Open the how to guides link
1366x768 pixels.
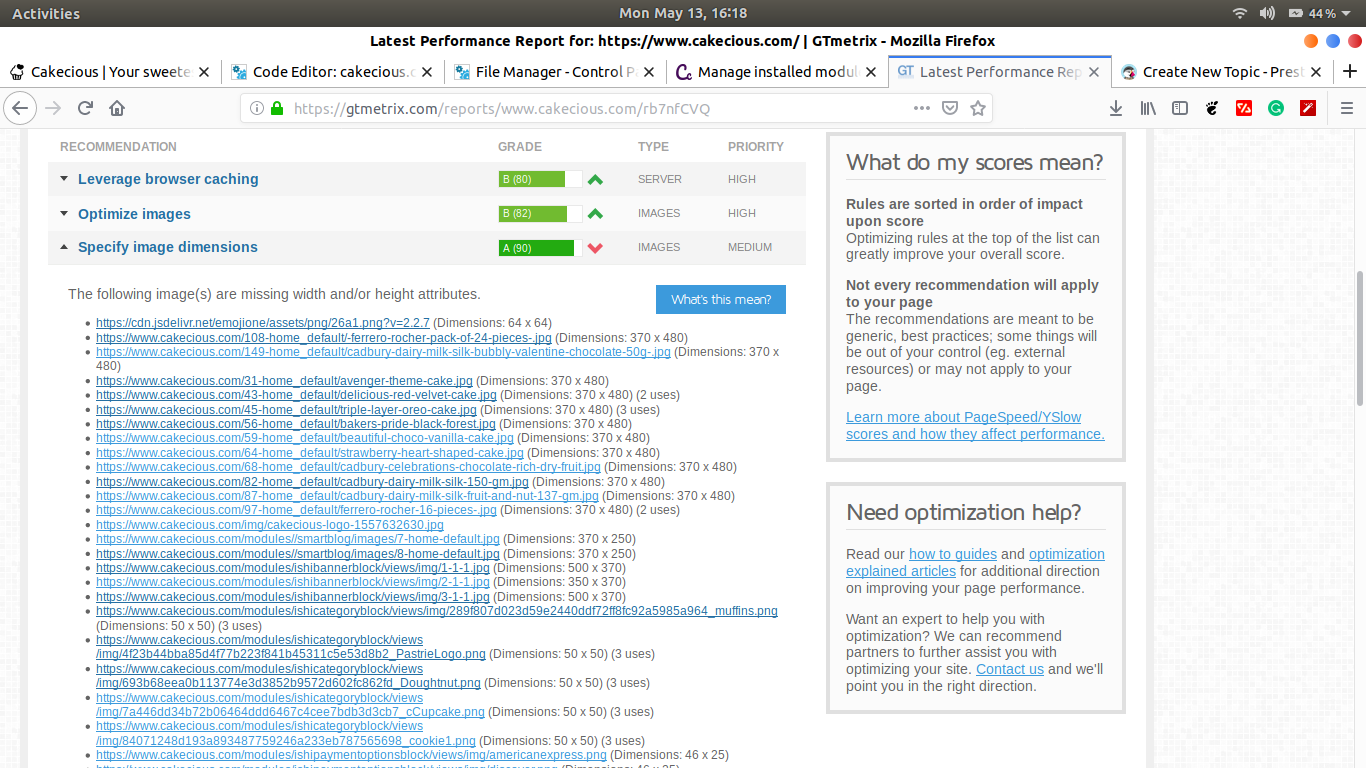tap(953, 554)
